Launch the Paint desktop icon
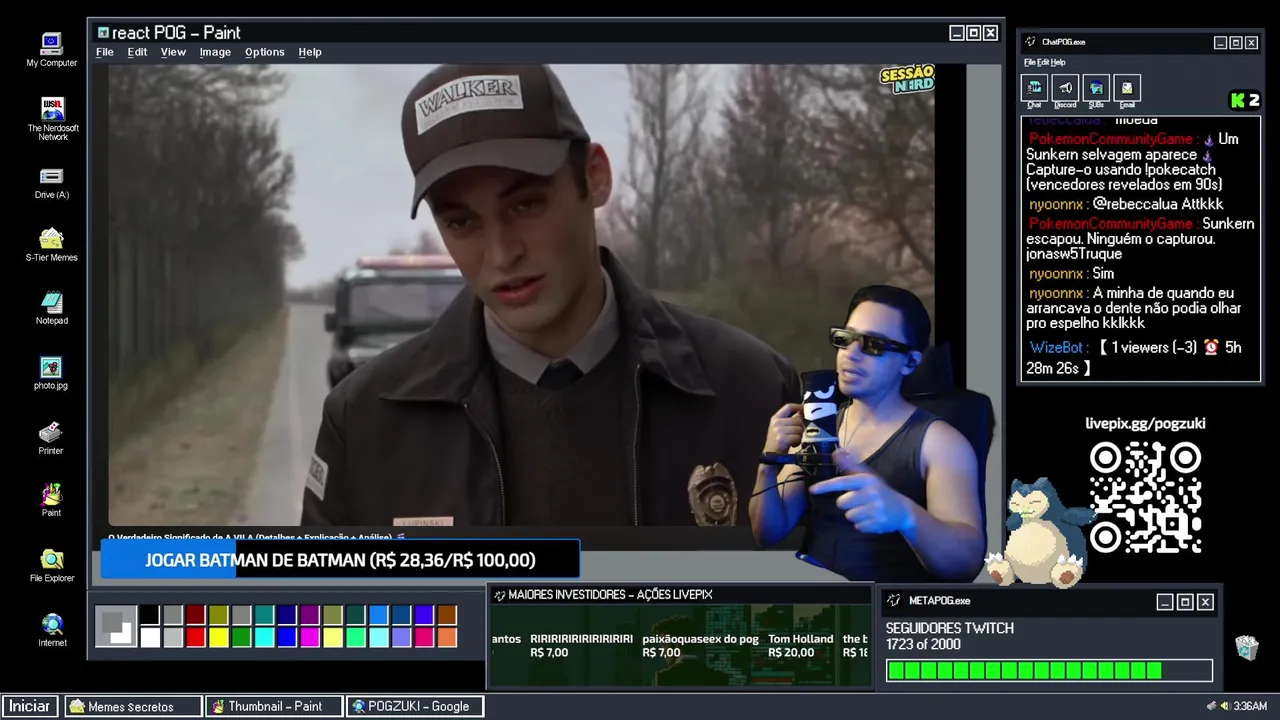Screen dimensions: 1280x720 51,500
